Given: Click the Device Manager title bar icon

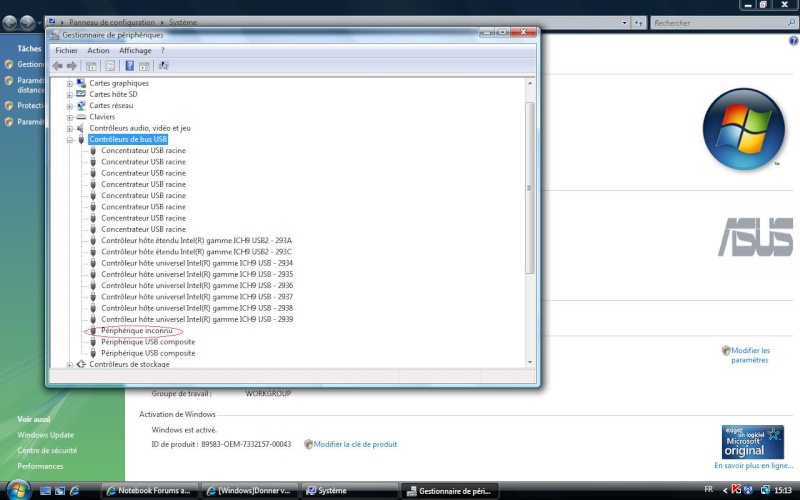Looking at the screenshot, I should tap(55, 35).
